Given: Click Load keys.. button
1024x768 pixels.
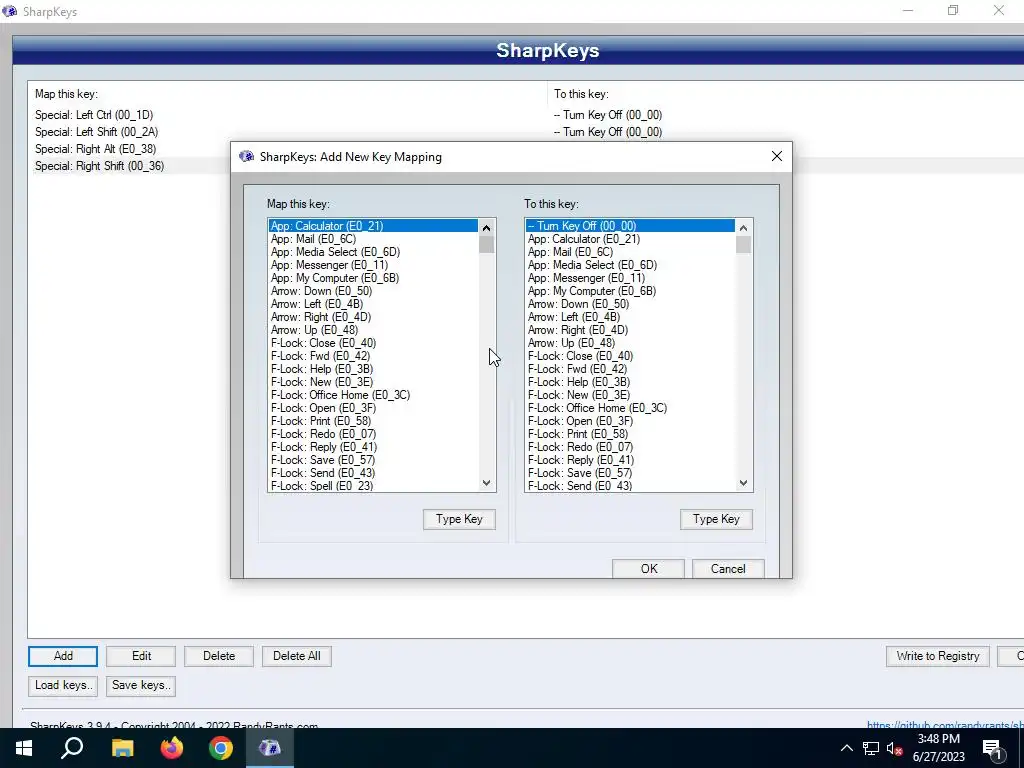Looking at the screenshot, I should pyautogui.click(x=63, y=685).
